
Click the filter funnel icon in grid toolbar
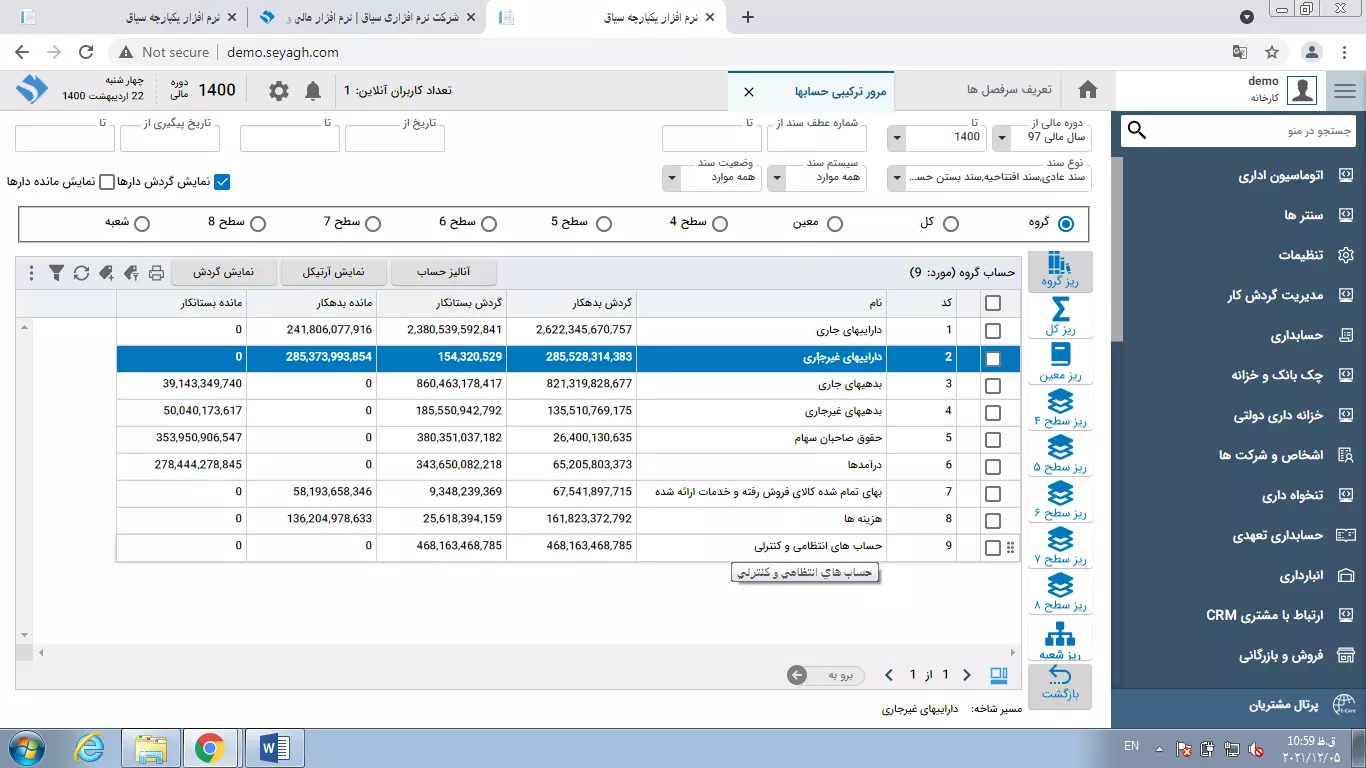(56, 272)
